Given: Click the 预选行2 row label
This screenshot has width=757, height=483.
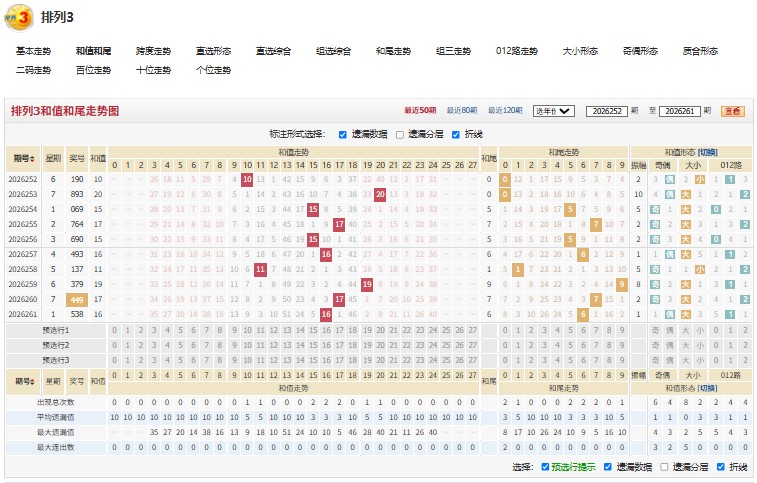Looking at the screenshot, I should coord(56,346).
